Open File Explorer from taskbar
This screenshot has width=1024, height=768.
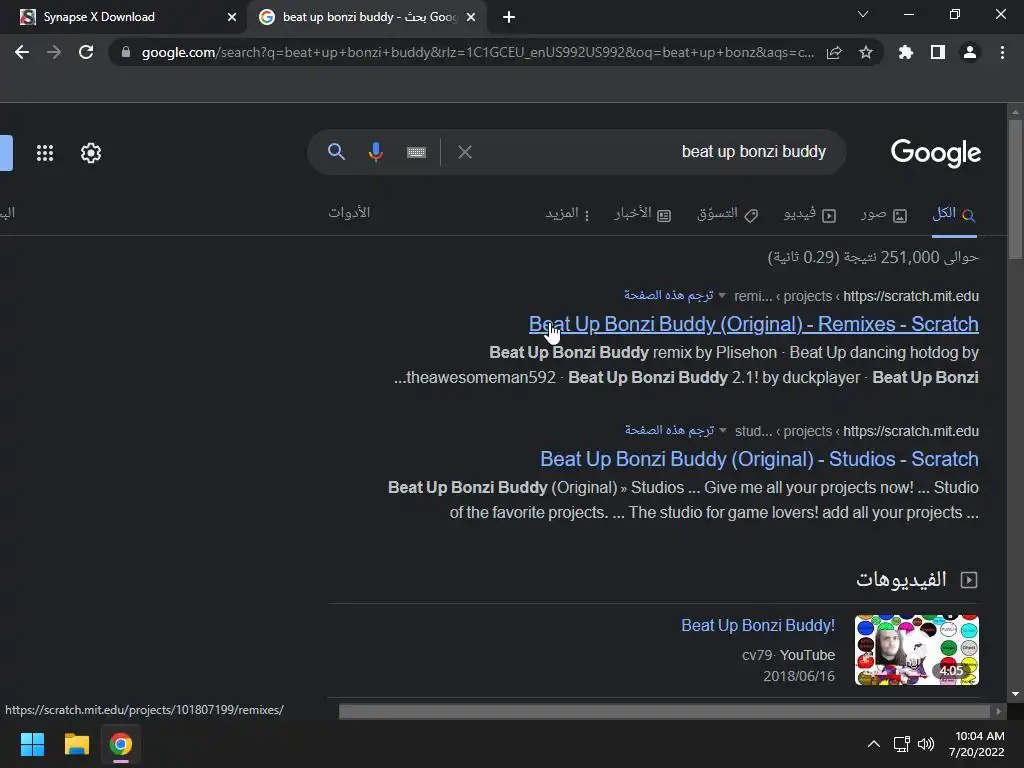pos(76,744)
